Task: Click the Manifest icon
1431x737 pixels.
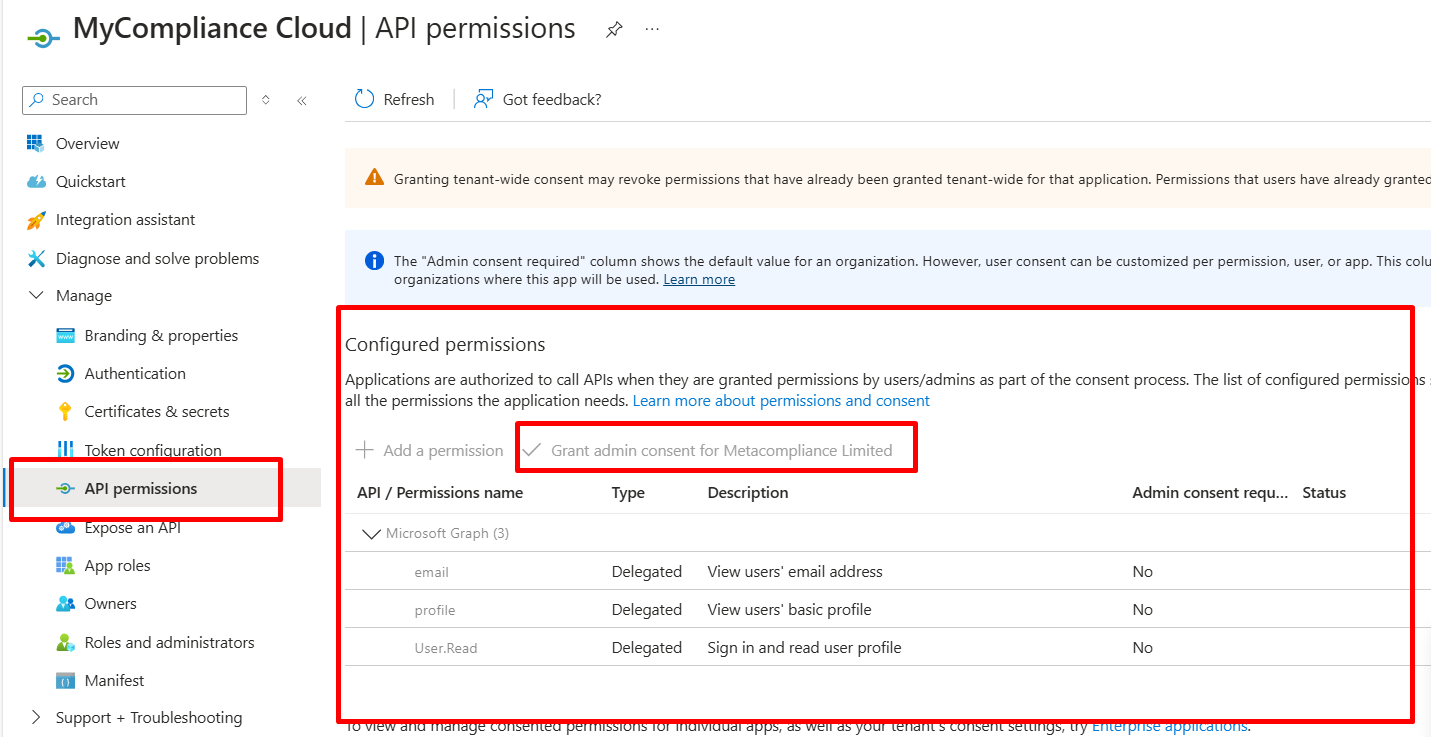Action: 65,680
